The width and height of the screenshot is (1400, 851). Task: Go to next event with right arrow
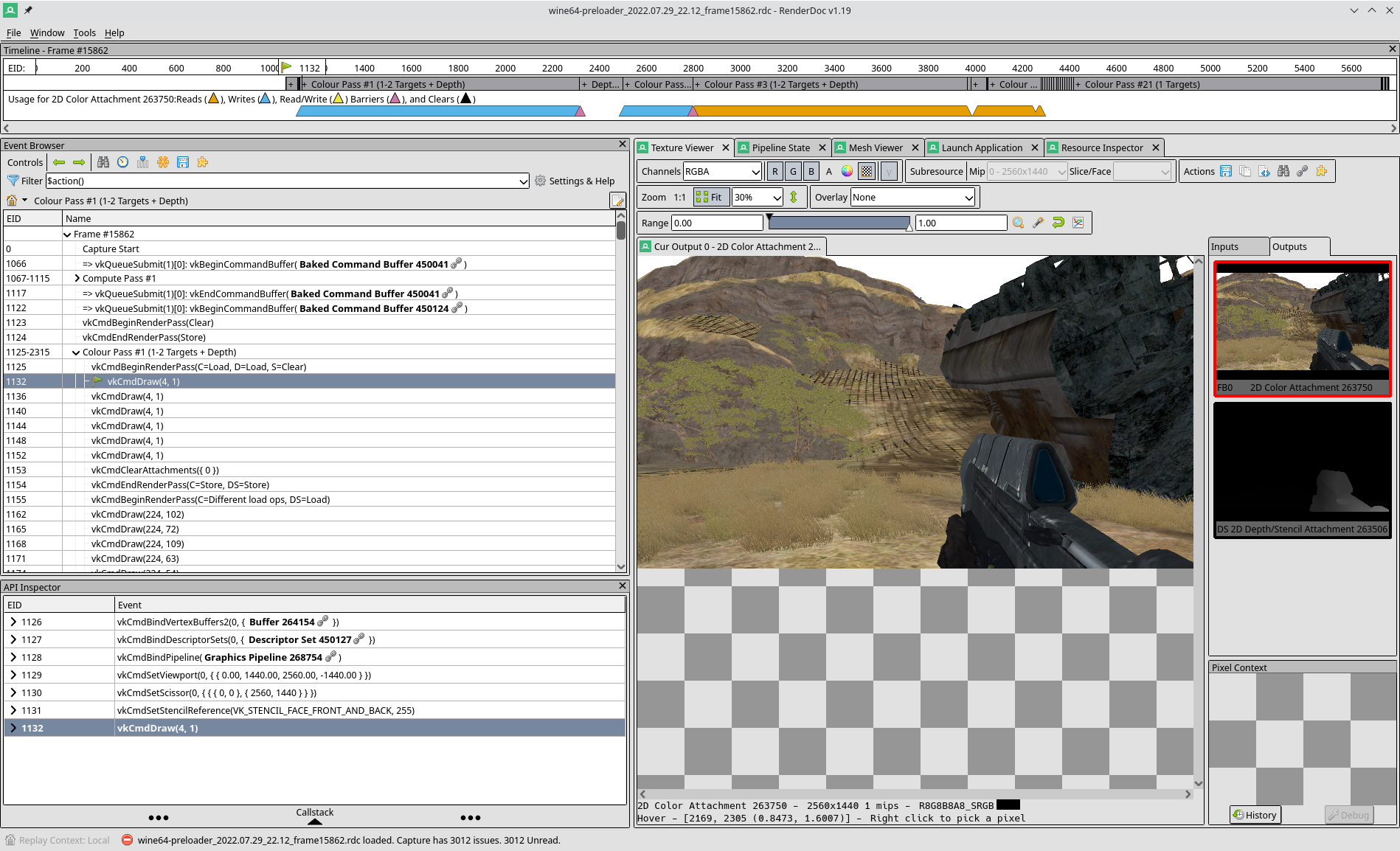tap(79, 162)
